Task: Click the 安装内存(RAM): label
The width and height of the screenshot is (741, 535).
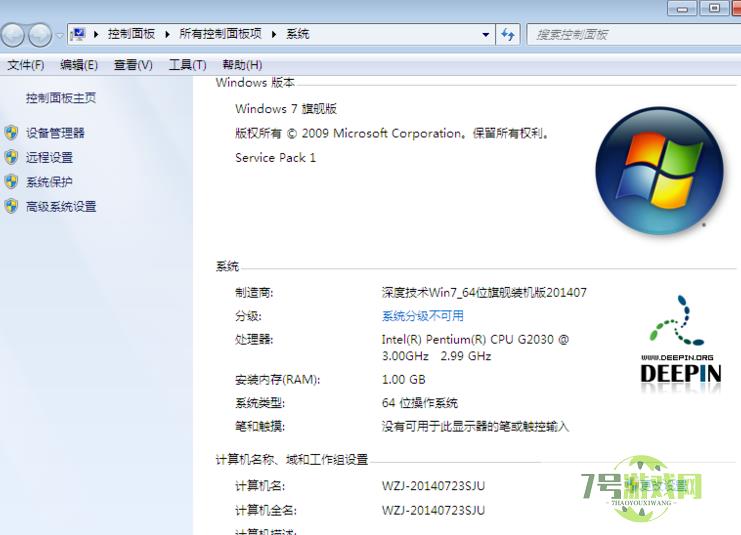Action: (x=277, y=380)
